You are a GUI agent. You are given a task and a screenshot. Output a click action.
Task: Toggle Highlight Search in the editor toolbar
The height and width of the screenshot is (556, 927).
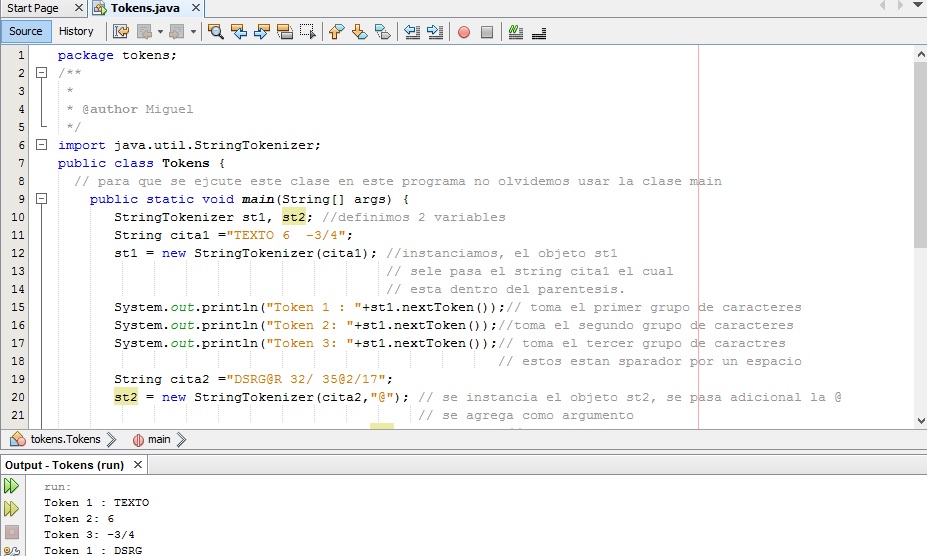coord(285,31)
